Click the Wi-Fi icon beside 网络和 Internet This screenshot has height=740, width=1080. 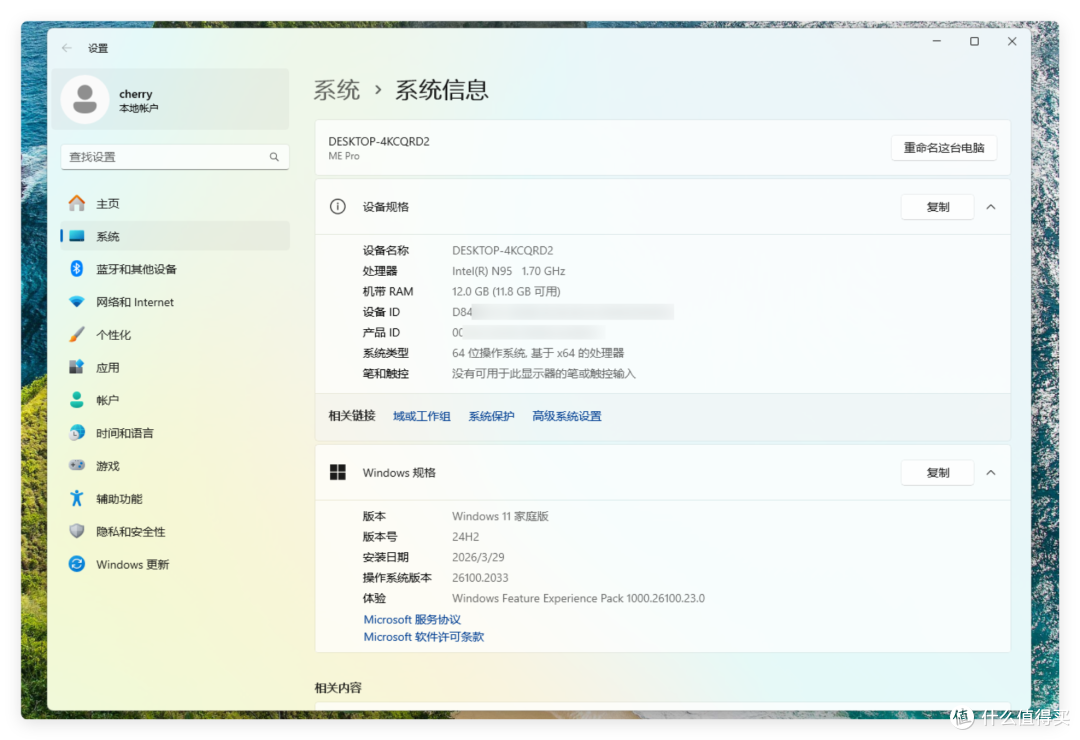pyautogui.click(x=76, y=302)
